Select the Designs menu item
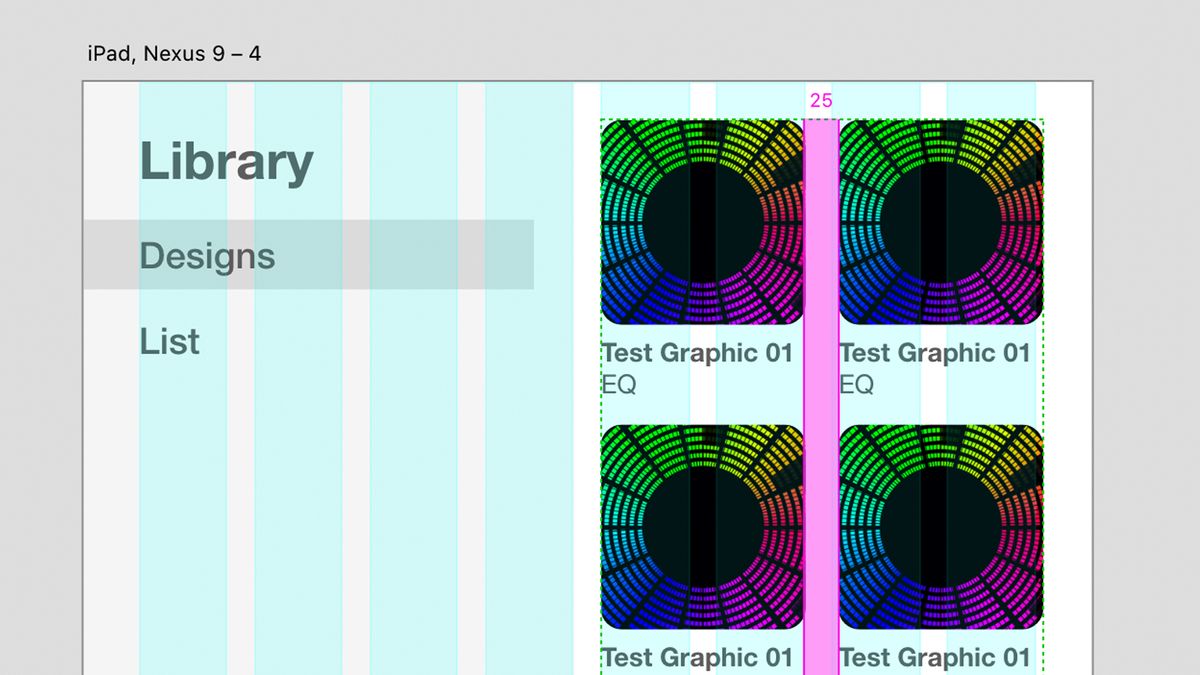1200x675 pixels. [x=207, y=257]
